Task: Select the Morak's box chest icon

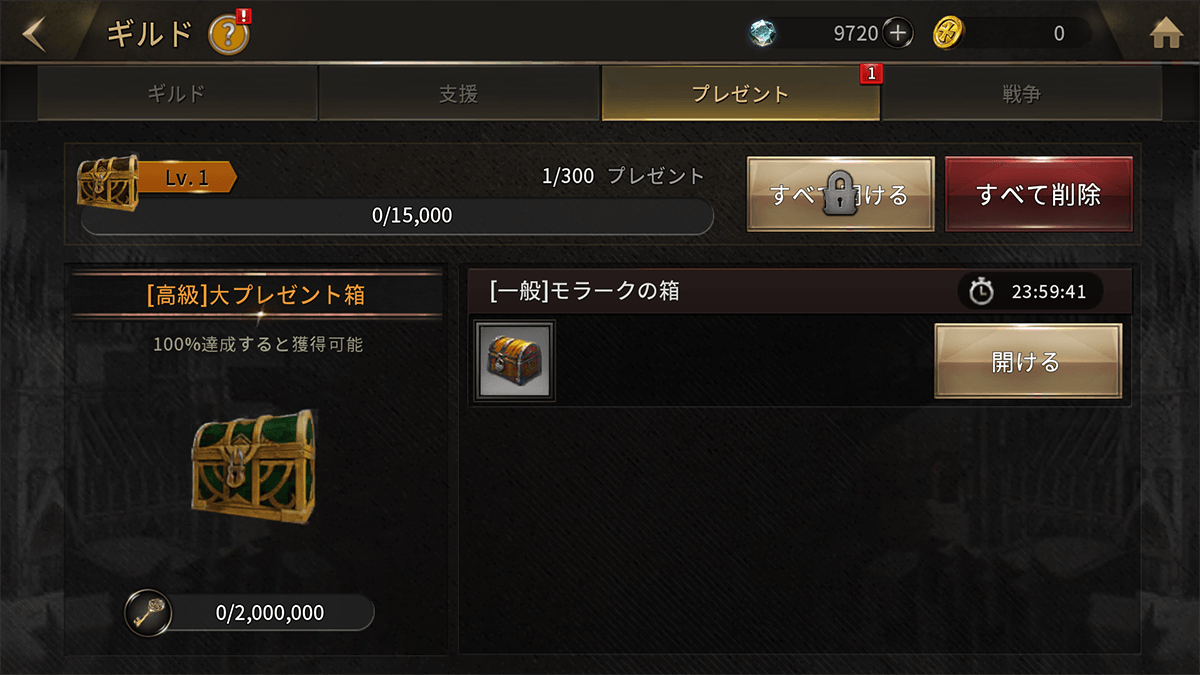Action: coord(515,360)
